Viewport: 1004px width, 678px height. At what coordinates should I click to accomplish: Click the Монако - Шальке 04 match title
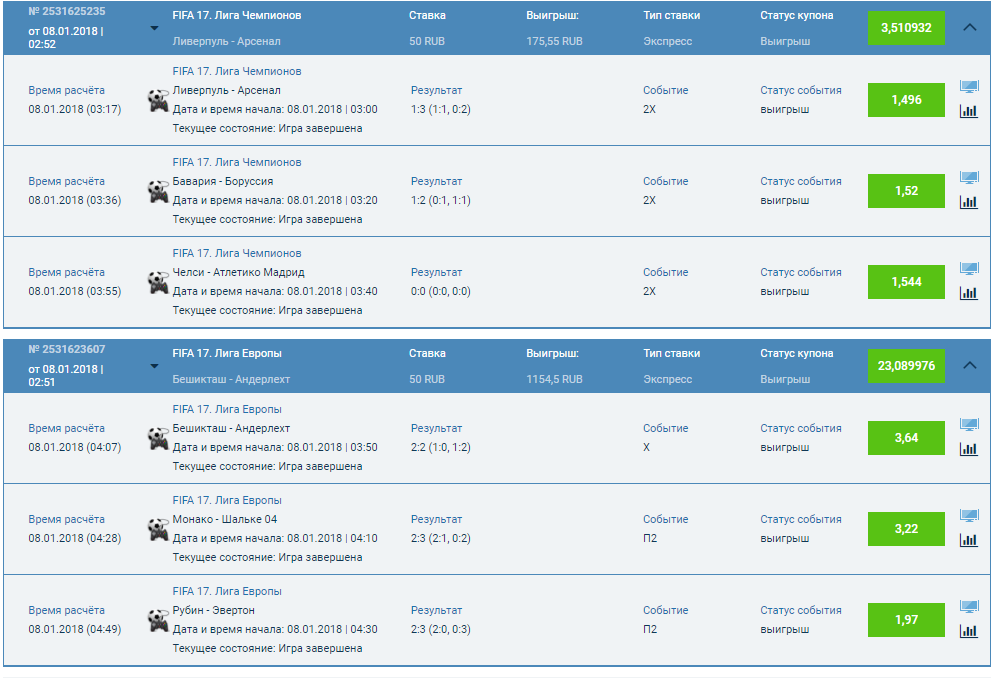(x=225, y=519)
